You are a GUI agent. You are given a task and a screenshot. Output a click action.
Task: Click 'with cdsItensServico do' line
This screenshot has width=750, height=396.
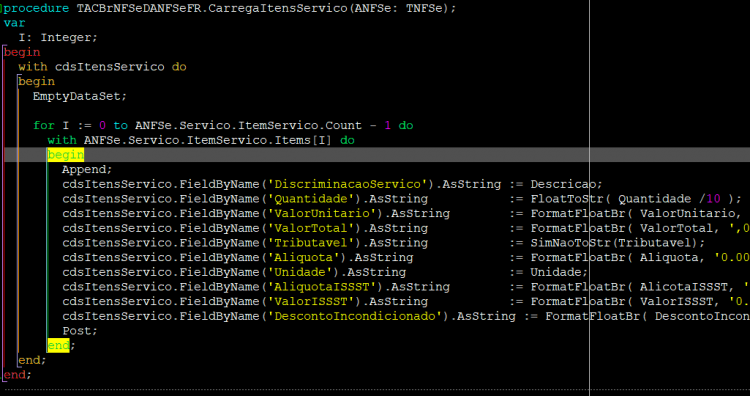click(102, 67)
